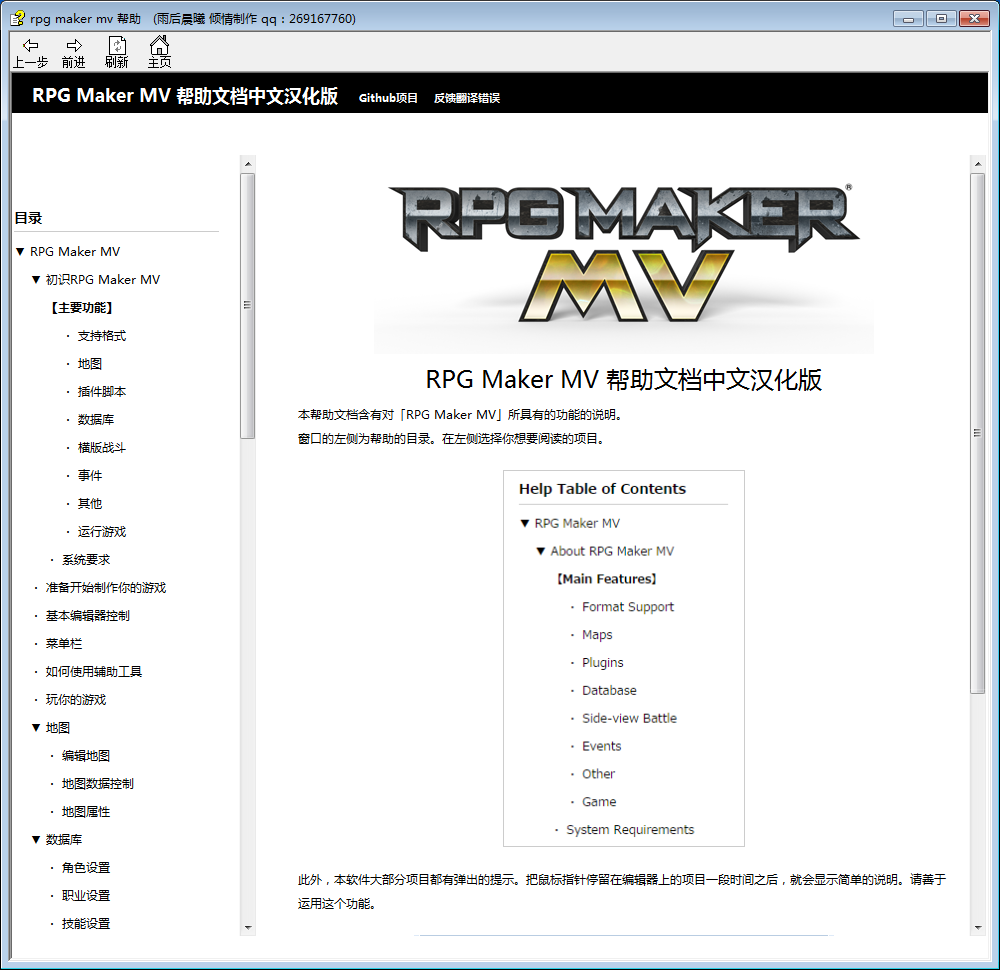Collapse the 数据库 section in the left tree
Viewport: 1000px width, 970px height.
[x=36, y=840]
